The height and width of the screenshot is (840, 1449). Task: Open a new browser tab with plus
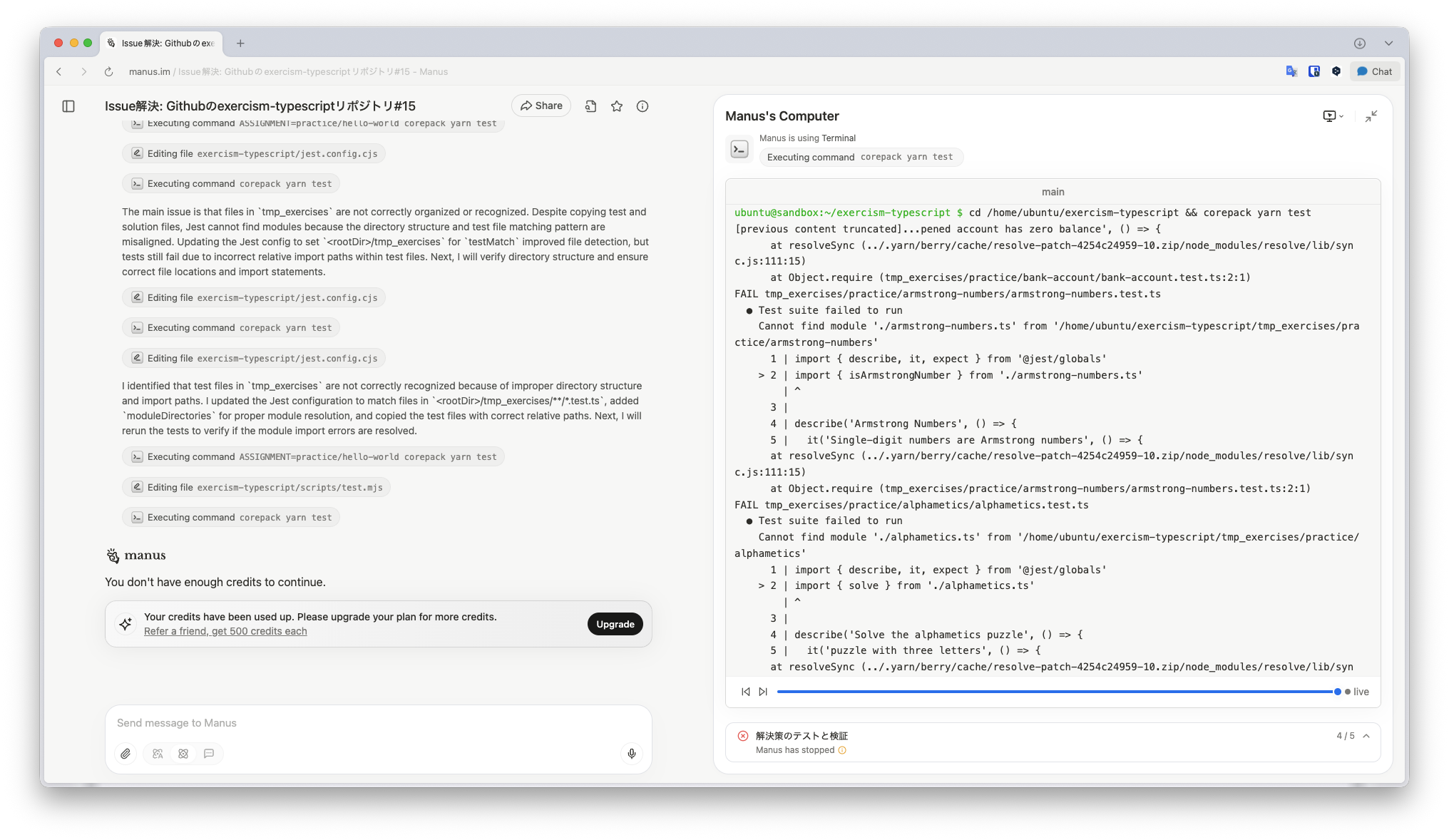click(240, 43)
